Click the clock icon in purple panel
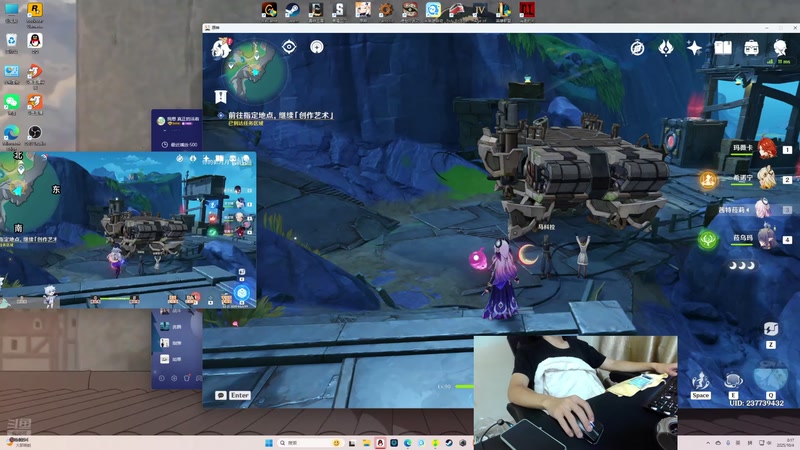800x450 pixels. (165, 145)
